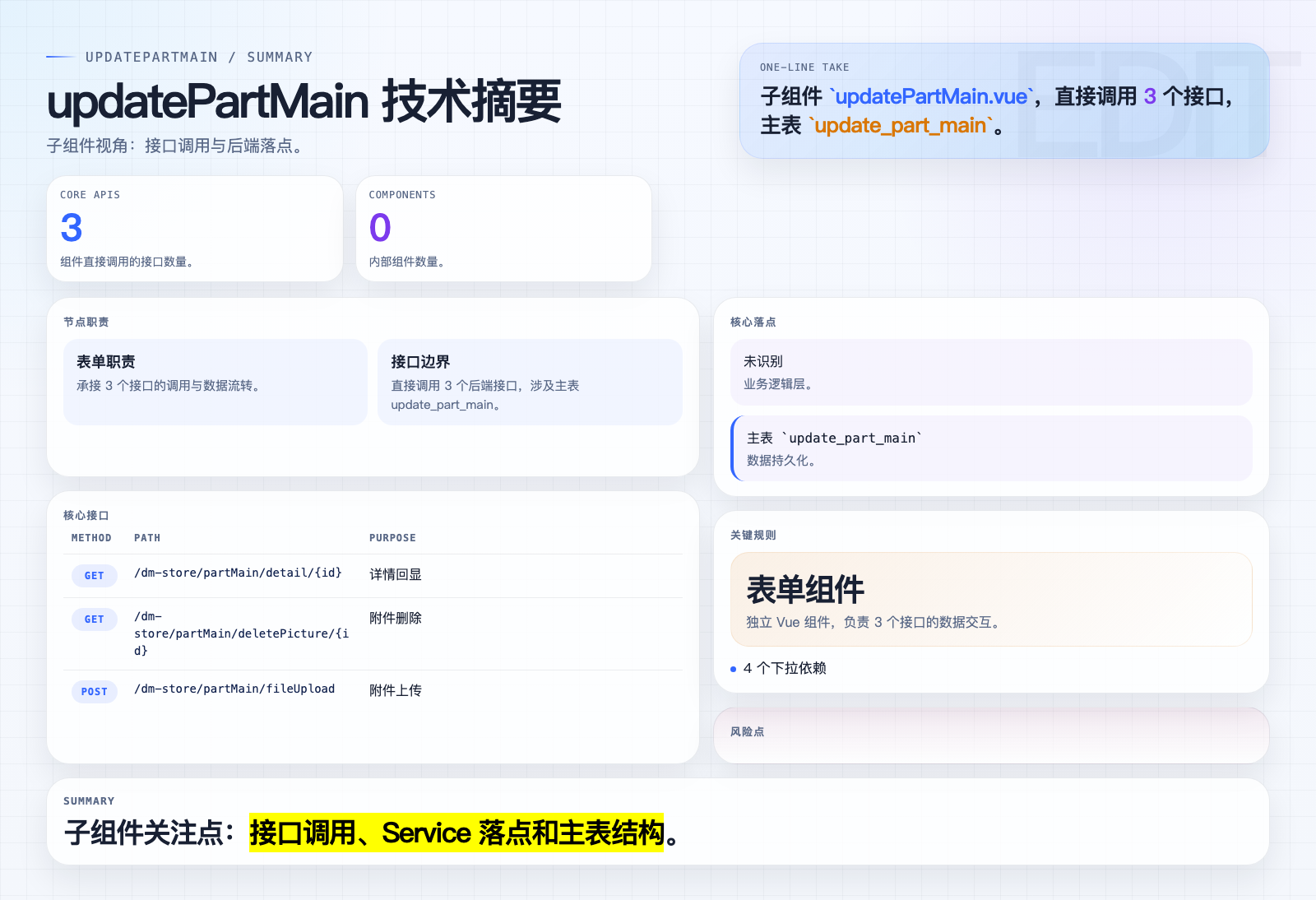
Task: Click the 风险点 section title
Action: coord(748,731)
